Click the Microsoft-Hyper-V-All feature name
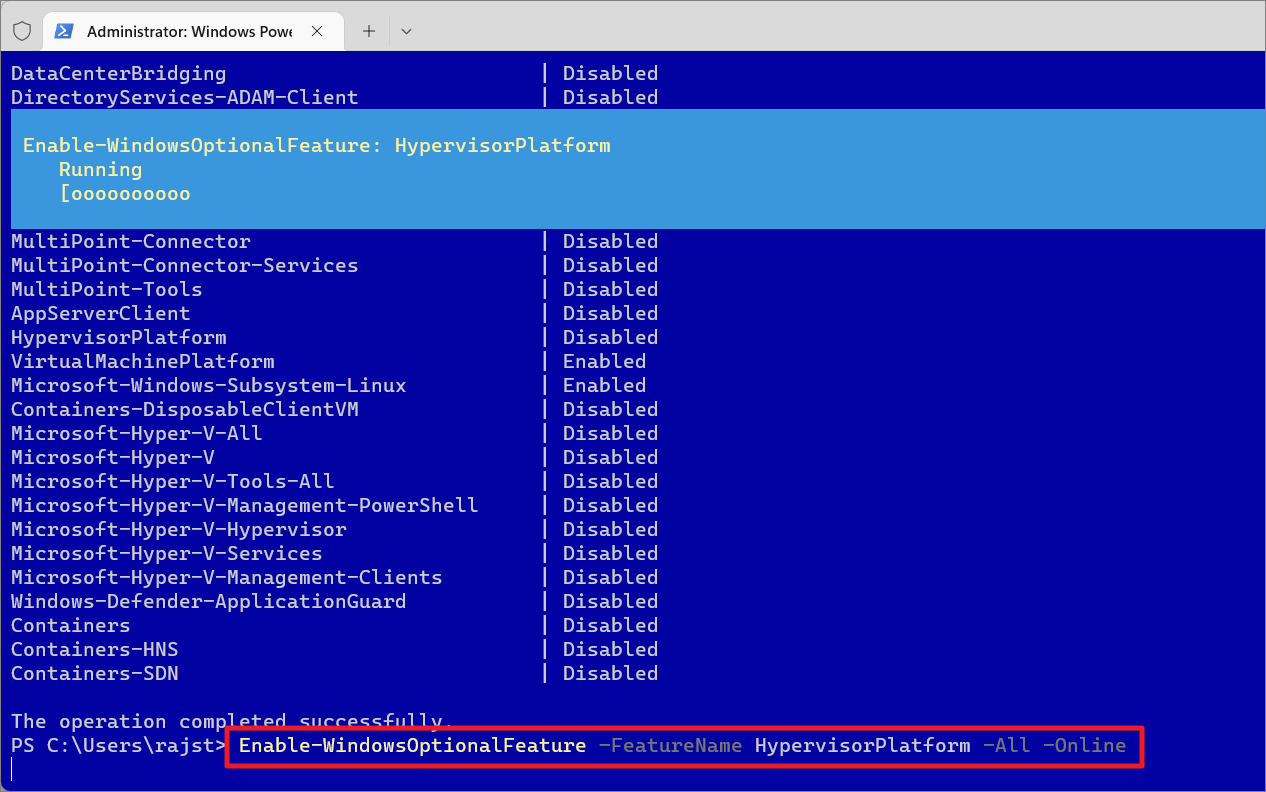 [x=136, y=433]
